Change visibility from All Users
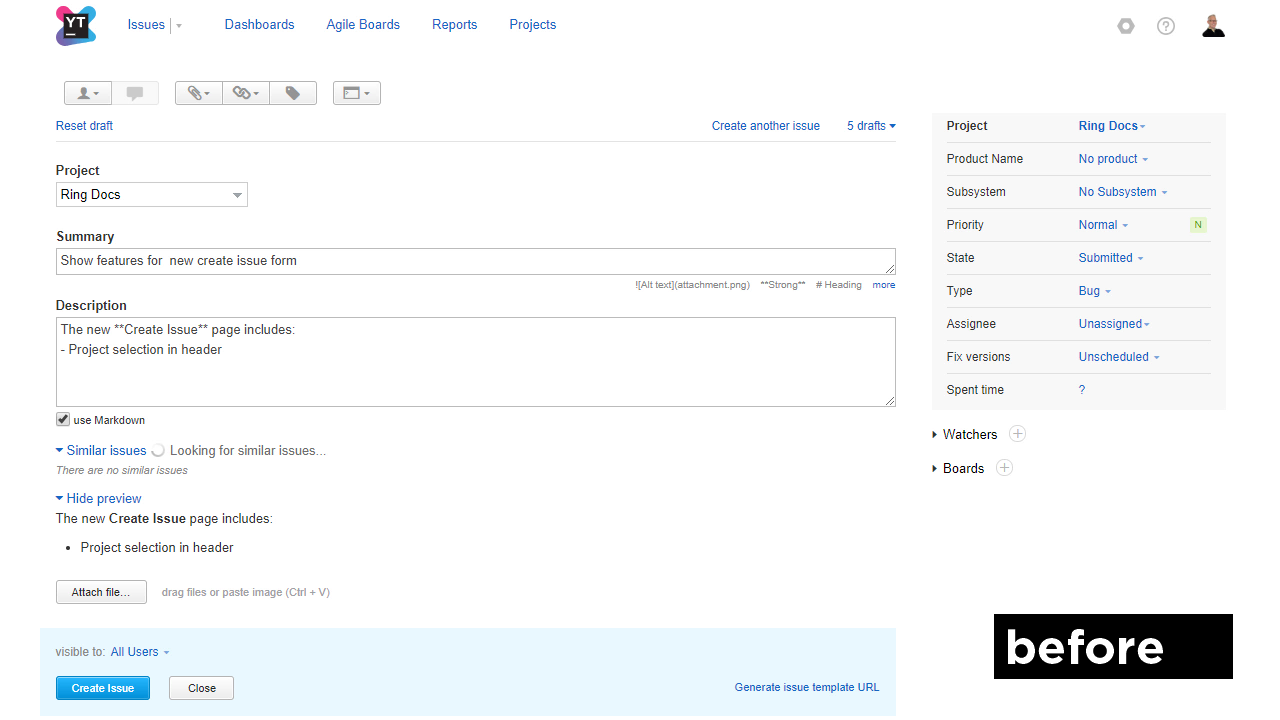 click(x=140, y=652)
